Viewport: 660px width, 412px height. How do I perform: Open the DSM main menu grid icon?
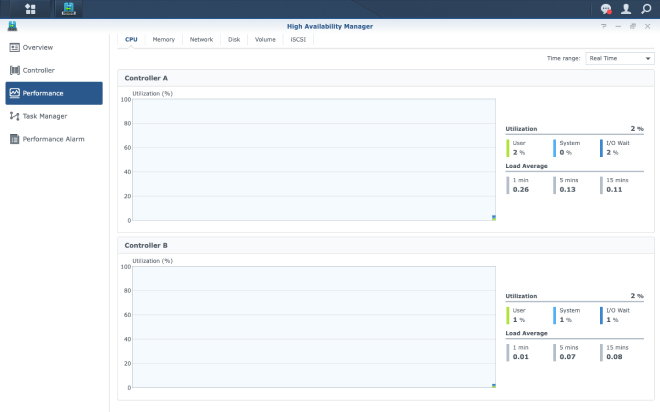[30, 9]
